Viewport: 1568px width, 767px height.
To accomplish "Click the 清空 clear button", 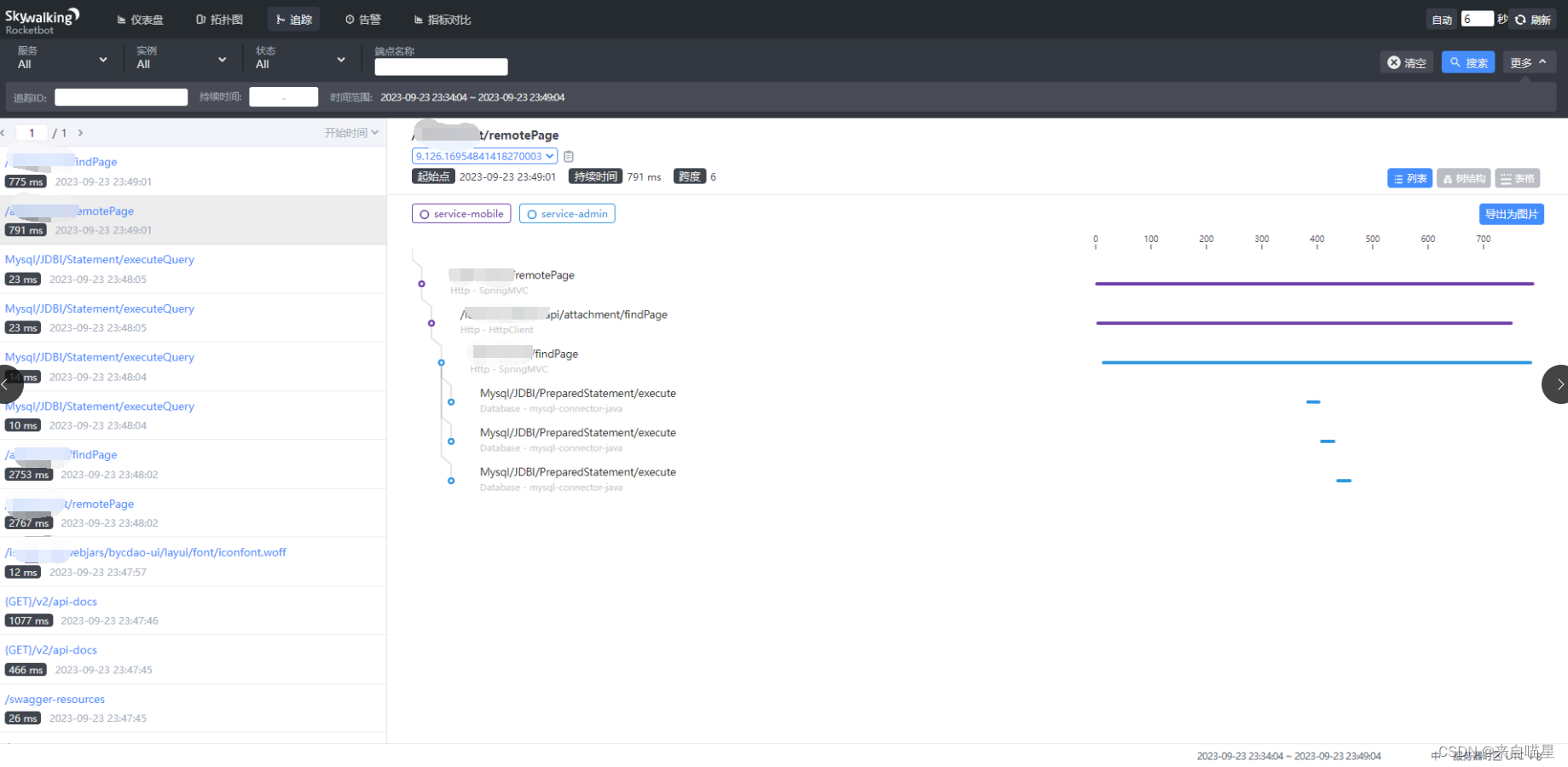I will 1407,62.
